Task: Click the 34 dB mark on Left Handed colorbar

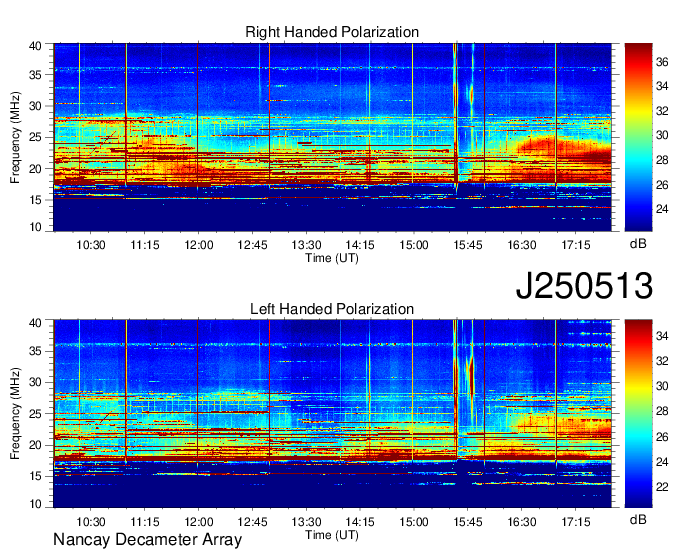Action: pyautogui.click(x=662, y=336)
